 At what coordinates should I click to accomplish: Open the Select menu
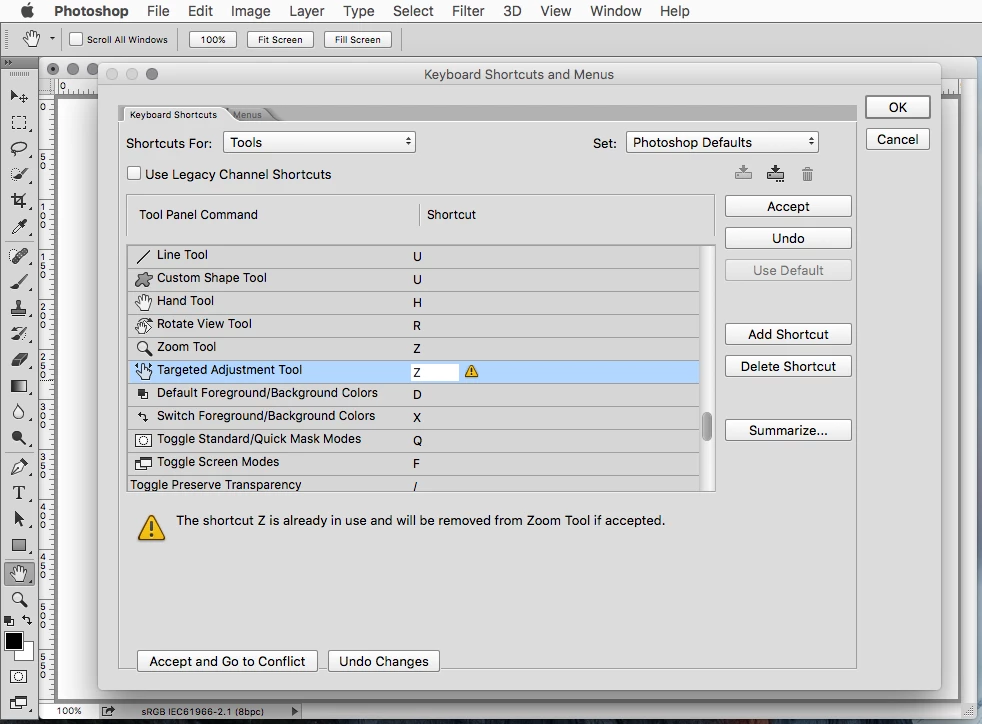point(413,11)
